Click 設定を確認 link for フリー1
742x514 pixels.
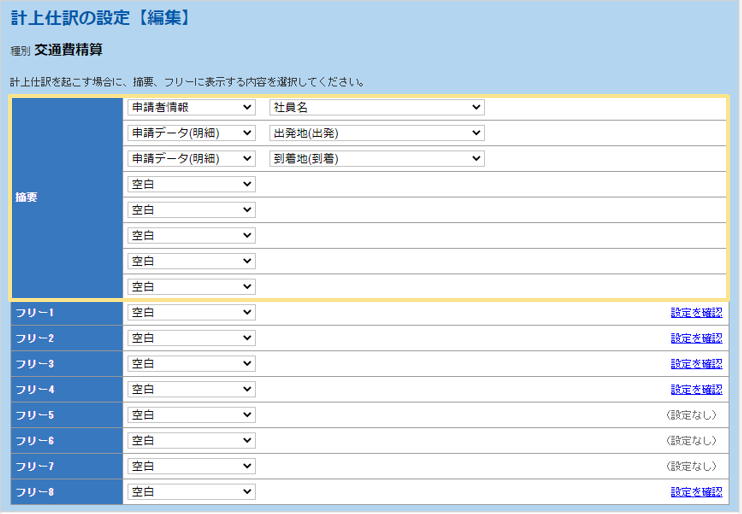[x=696, y=313]
